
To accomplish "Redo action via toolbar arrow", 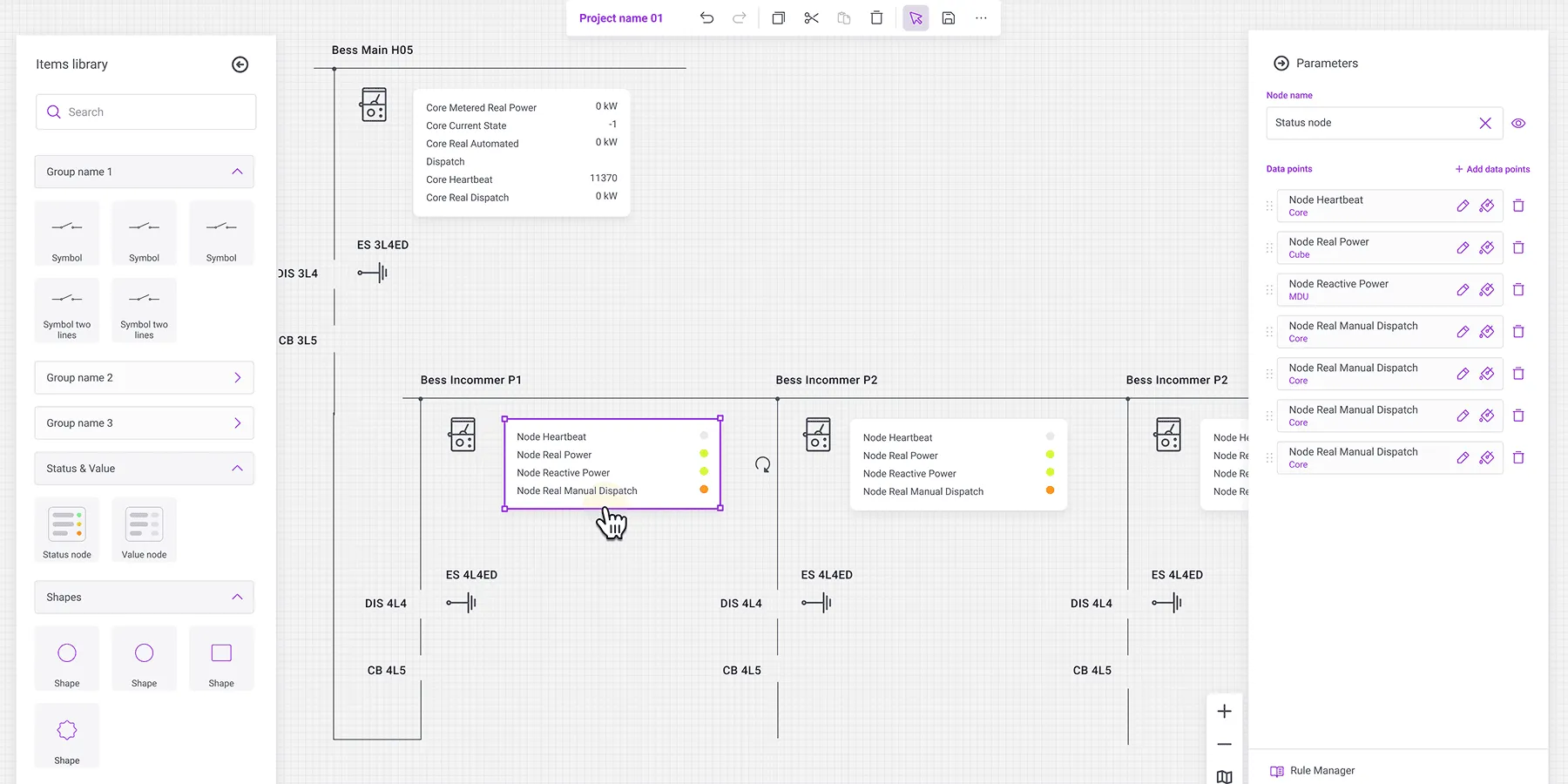I will click(739, 18).
